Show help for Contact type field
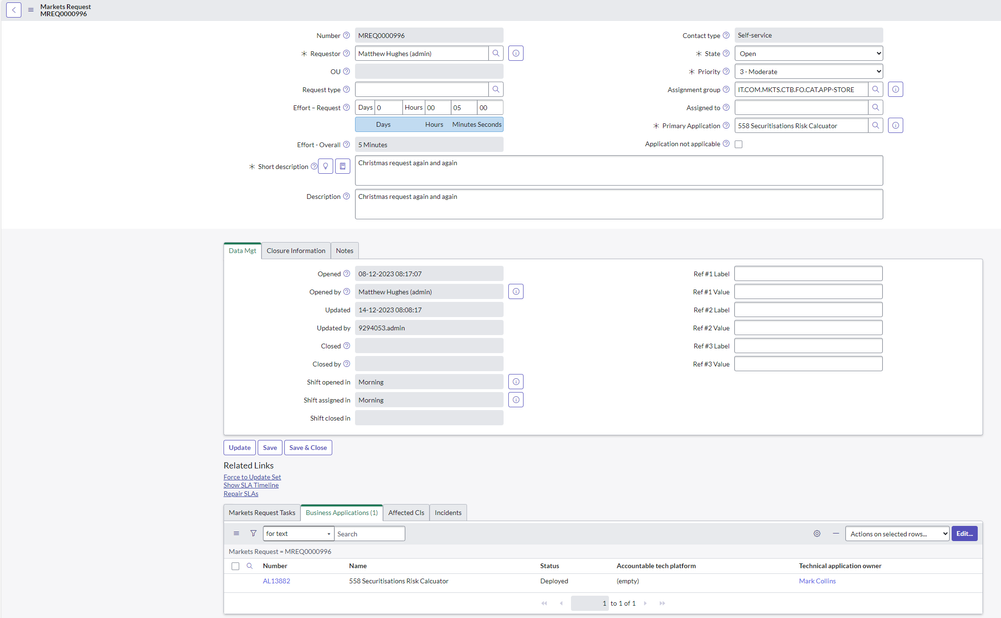 726,36
